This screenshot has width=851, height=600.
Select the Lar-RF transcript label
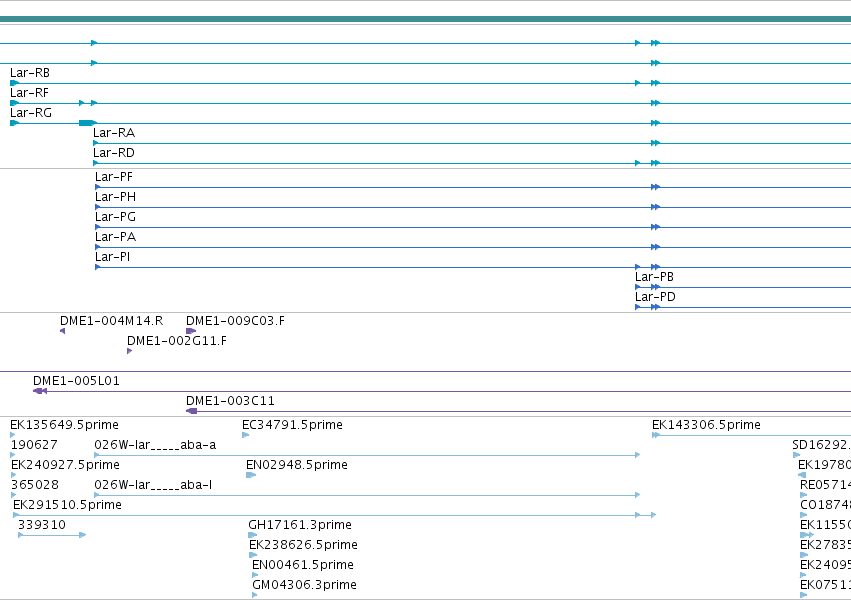[29, 93]
